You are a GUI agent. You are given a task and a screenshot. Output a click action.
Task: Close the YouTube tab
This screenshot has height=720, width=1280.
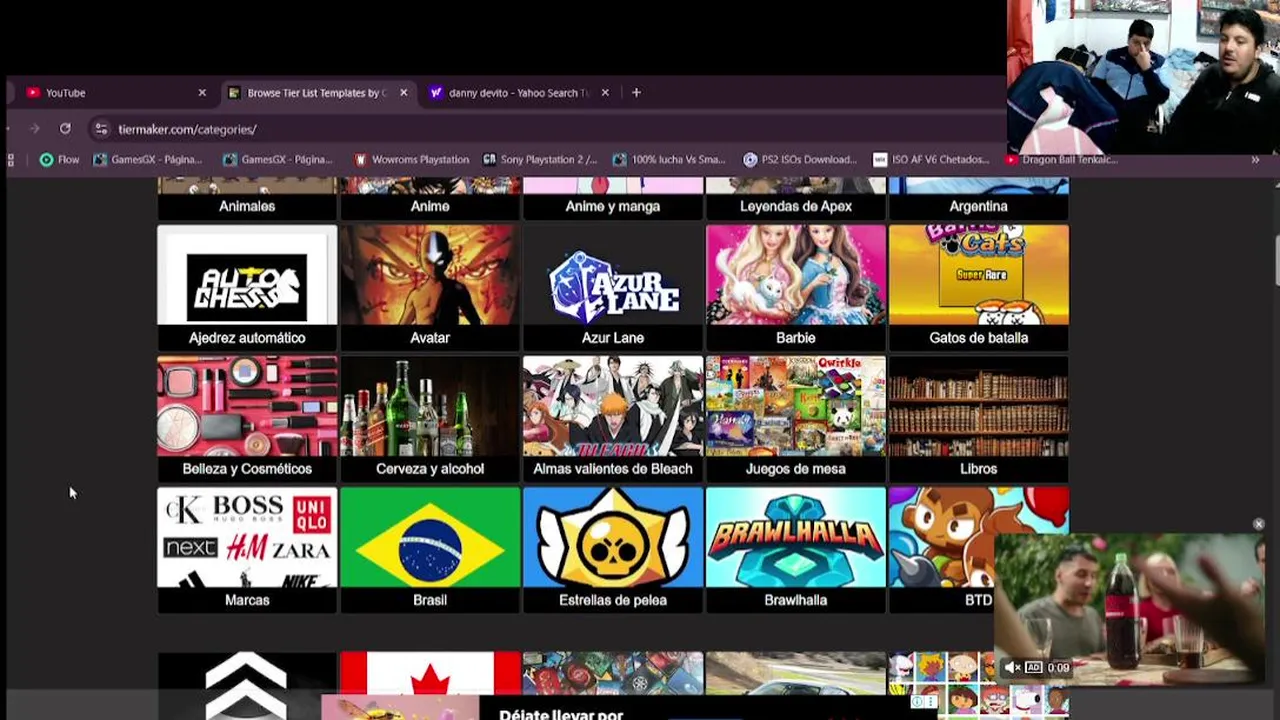[x=202, y=93]
